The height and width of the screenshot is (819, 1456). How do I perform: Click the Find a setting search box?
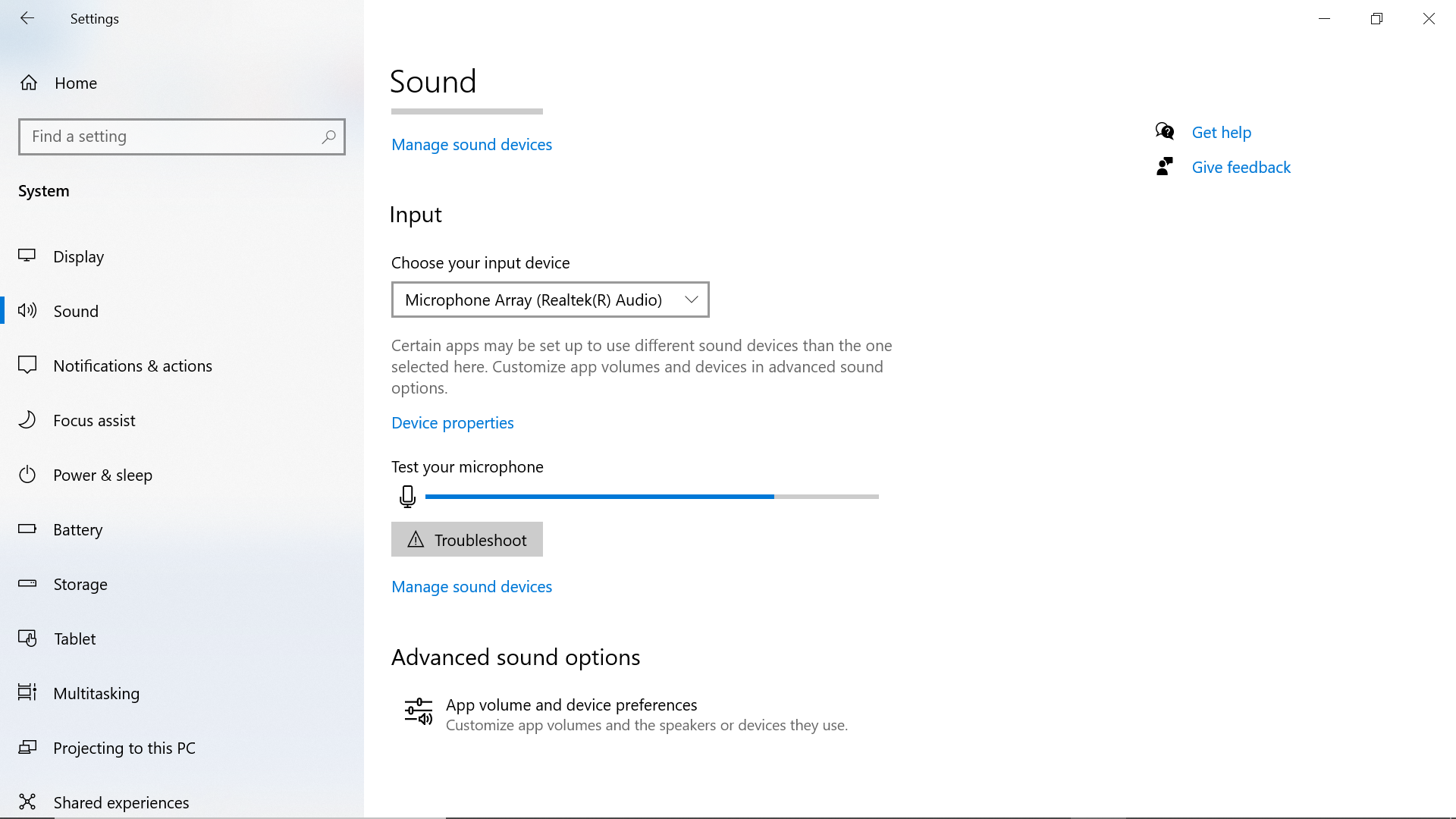click(x=182, y=136)
